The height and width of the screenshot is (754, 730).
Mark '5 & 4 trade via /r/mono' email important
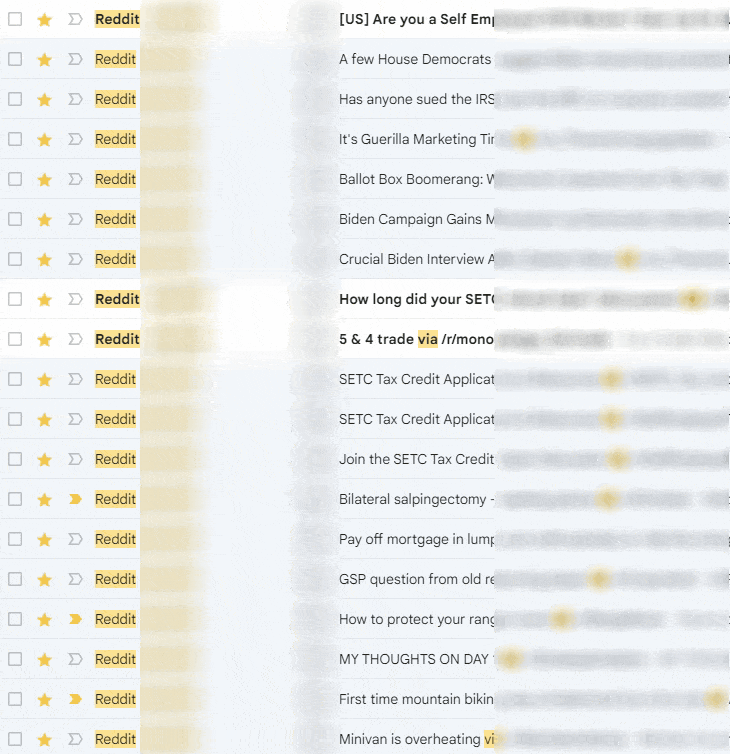(75, 339)
